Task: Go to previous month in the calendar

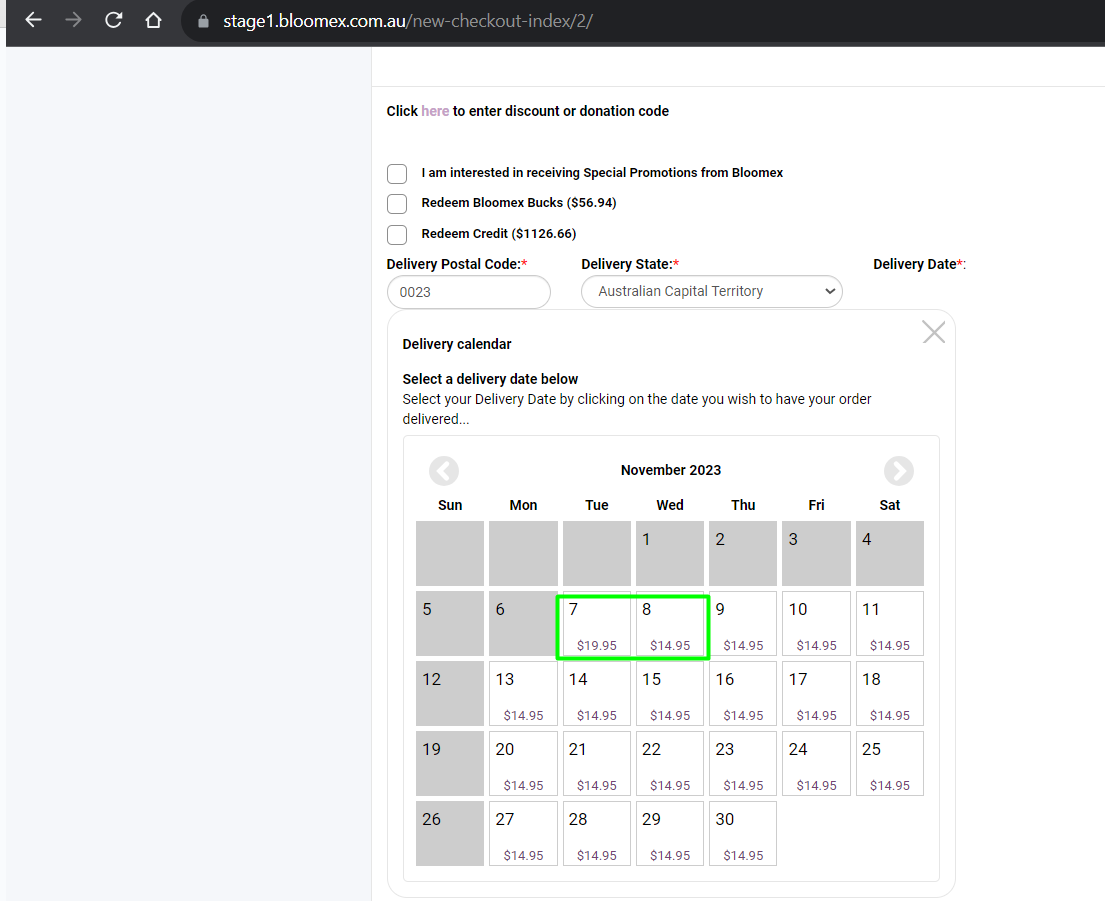Action: pos(444,471)
